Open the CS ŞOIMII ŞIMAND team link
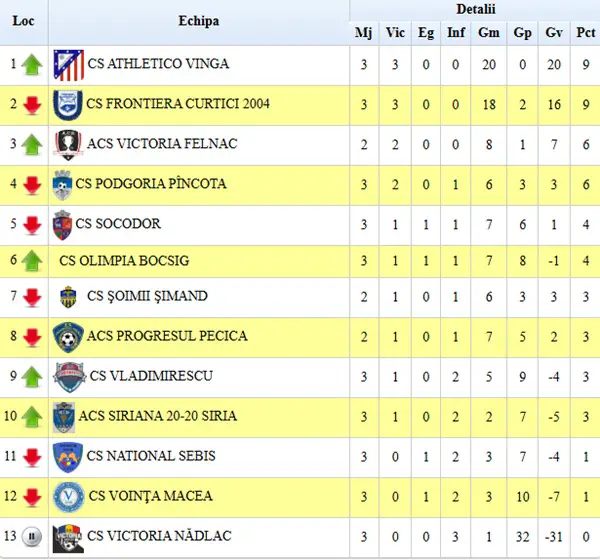600x560 pixels. 147,296
